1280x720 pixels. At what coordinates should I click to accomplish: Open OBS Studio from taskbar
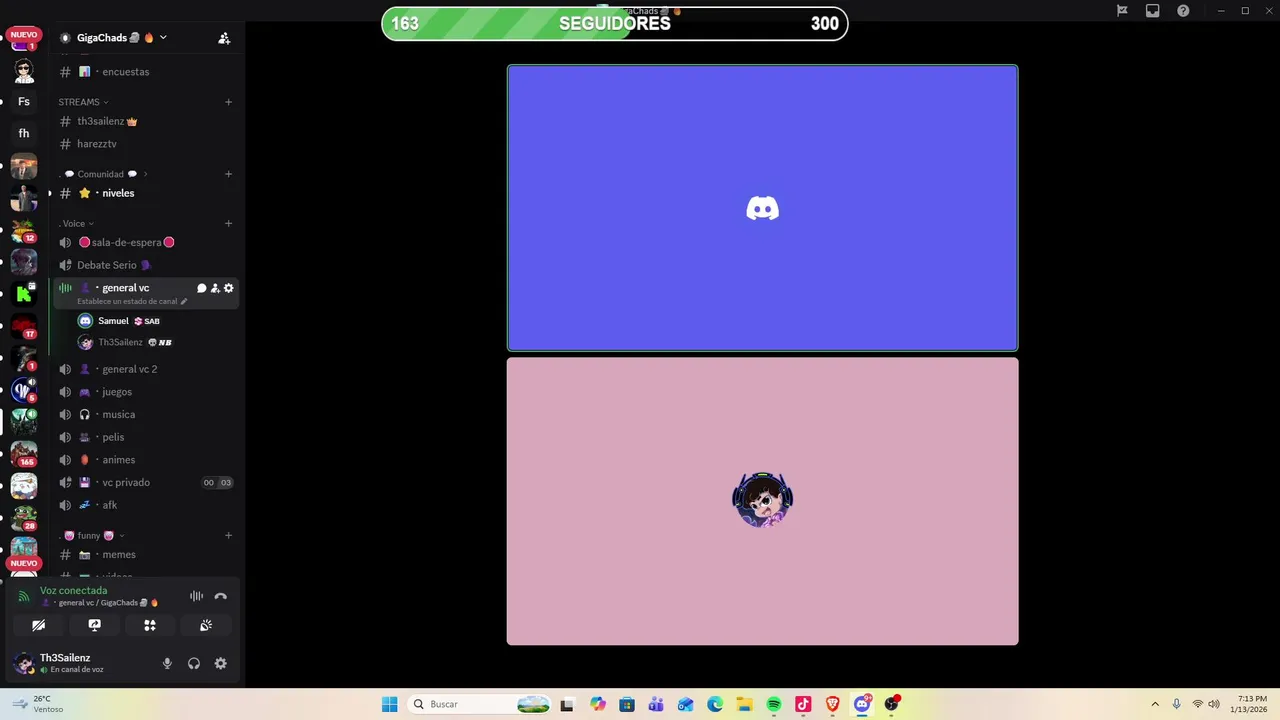click(x=892, y=704)
